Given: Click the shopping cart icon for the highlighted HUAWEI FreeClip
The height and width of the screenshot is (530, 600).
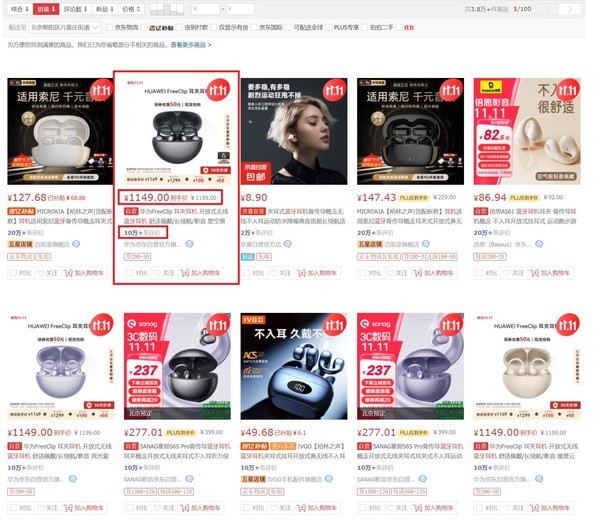Looking at the screenshot, I should point(184,273).
